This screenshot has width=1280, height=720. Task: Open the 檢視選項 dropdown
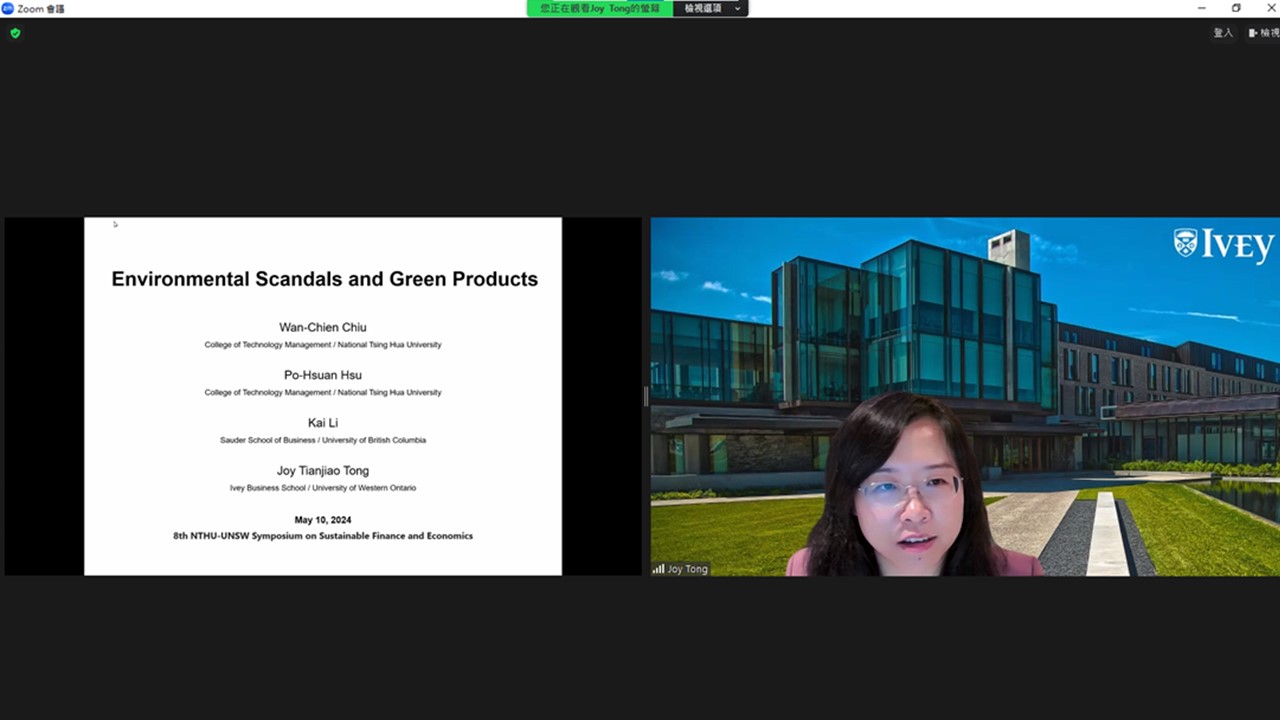coord(711,8)
